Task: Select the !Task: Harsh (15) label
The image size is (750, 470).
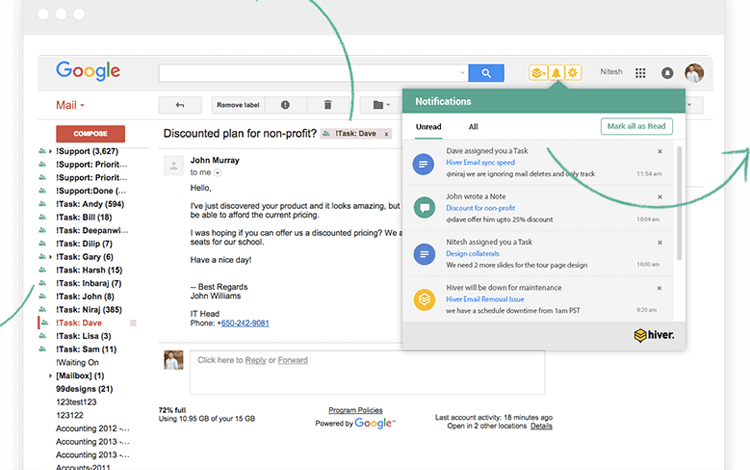Action: pyautogui.click(x=89, y=270)
